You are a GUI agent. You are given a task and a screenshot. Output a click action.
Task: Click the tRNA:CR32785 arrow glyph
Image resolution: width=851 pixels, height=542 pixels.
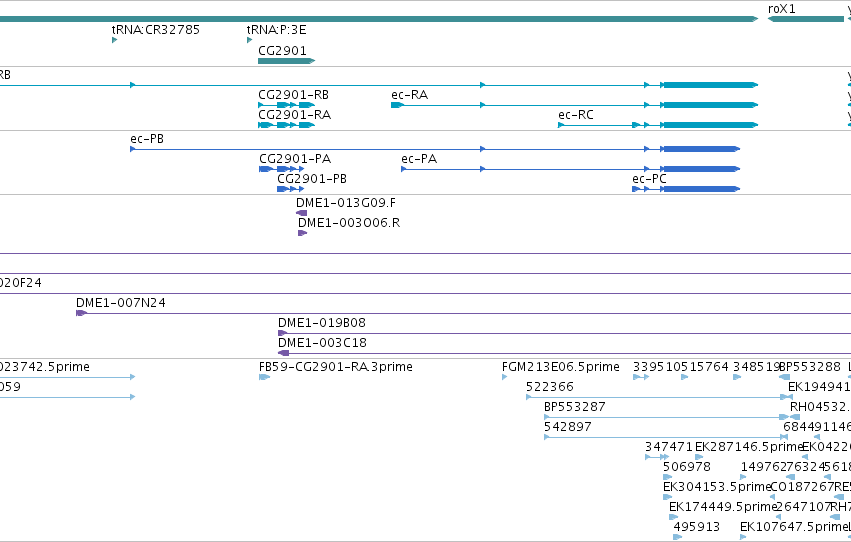click(115, 40)
